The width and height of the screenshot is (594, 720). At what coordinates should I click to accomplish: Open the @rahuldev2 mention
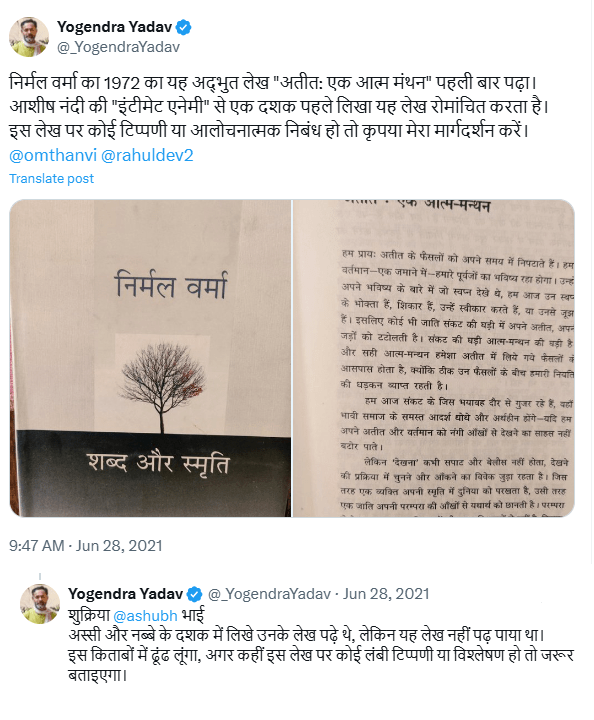[147, 155]
